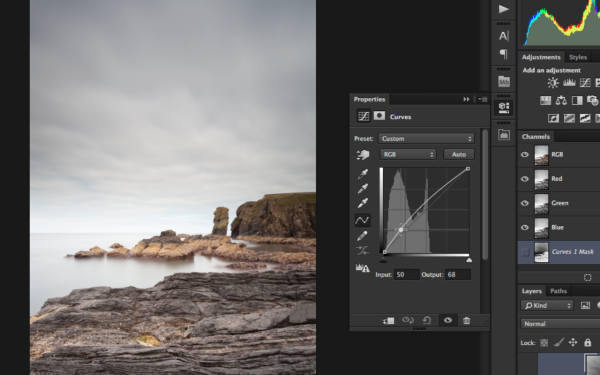Open the Preset dropdown showing Custom
This screenshot has width=600, height=375.
426,139
